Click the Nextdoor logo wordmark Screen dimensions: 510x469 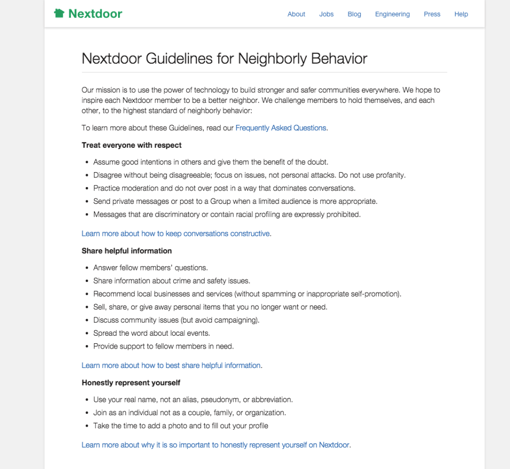95,14
